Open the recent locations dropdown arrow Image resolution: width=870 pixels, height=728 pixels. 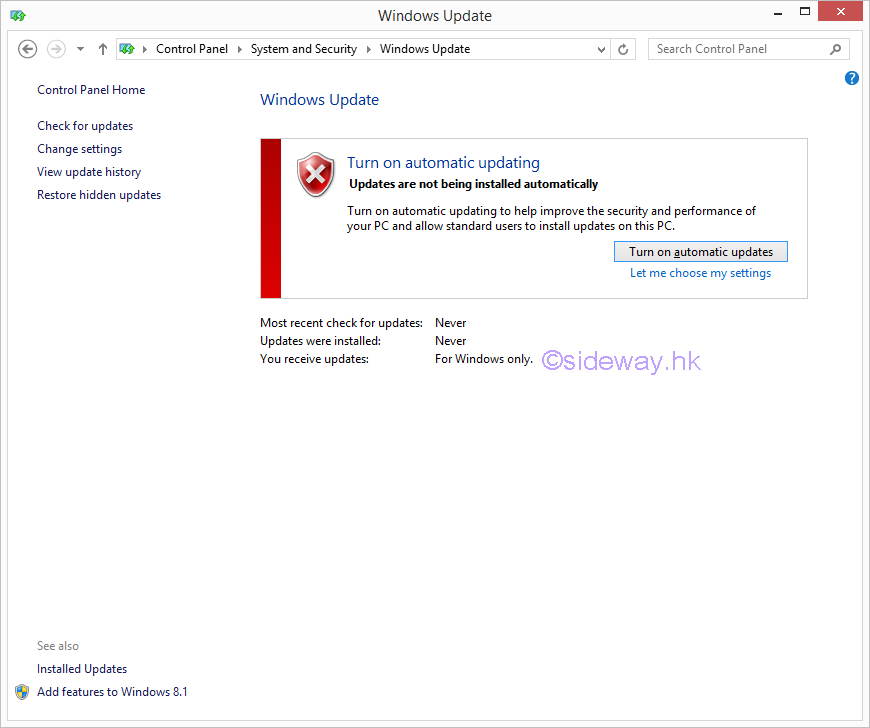(81, 49)
